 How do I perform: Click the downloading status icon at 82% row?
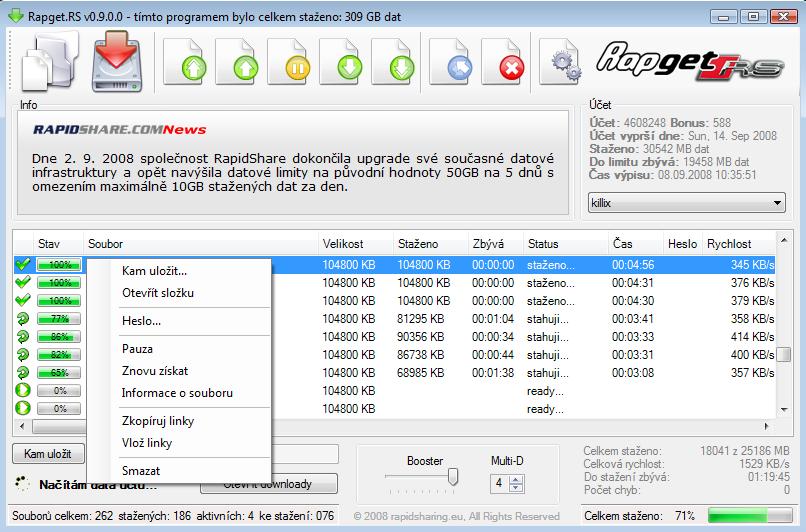23,355
